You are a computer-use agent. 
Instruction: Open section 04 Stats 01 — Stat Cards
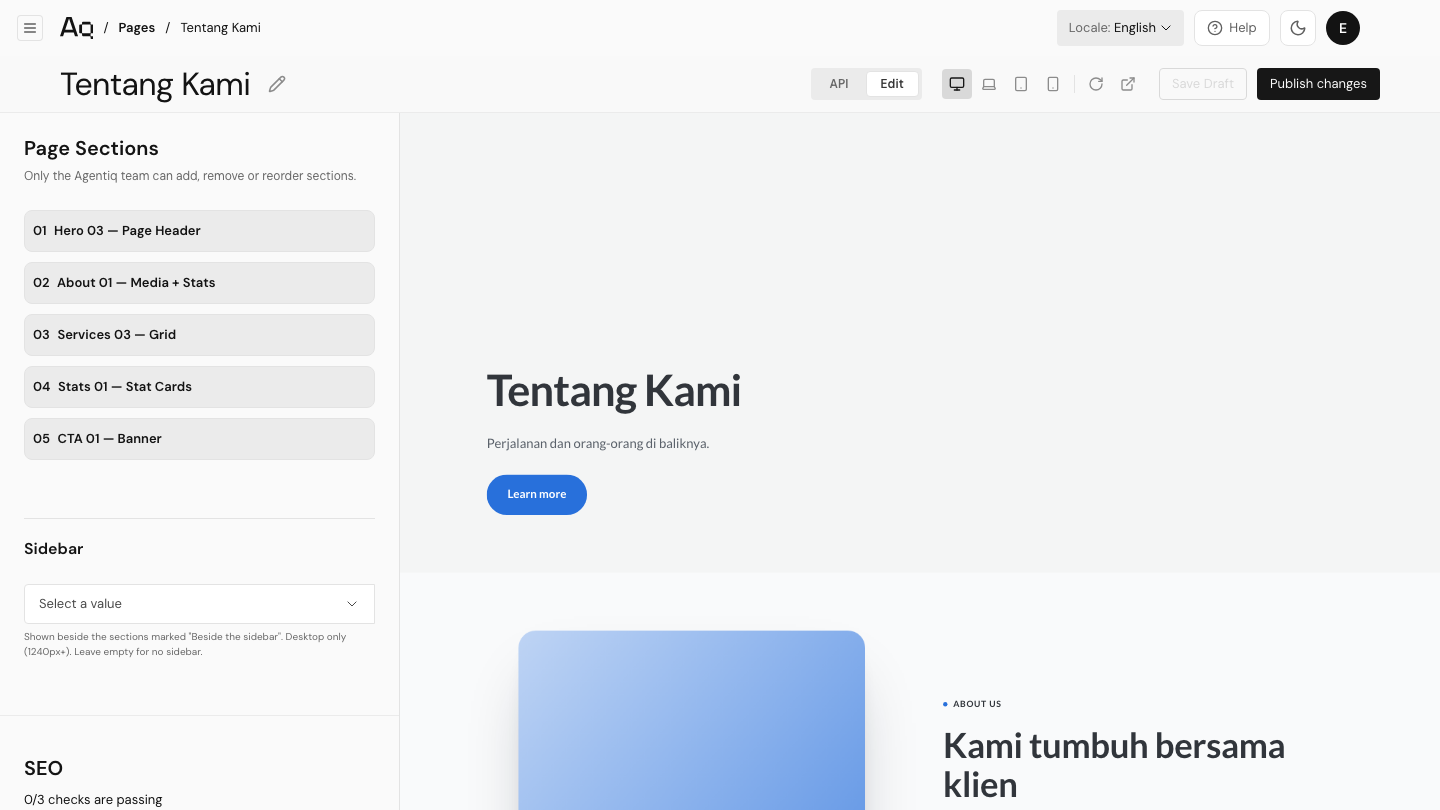pyautogui.click(x=199, y=387)
